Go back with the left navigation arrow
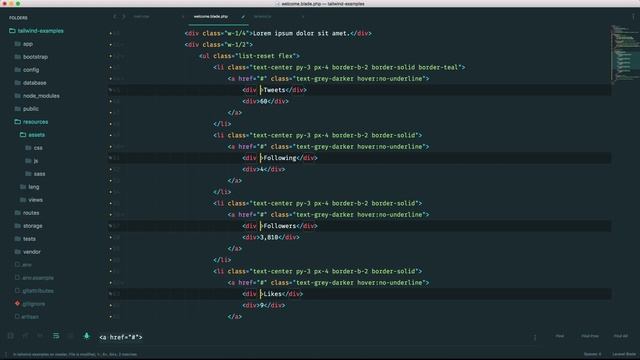 tap(115, 16)
